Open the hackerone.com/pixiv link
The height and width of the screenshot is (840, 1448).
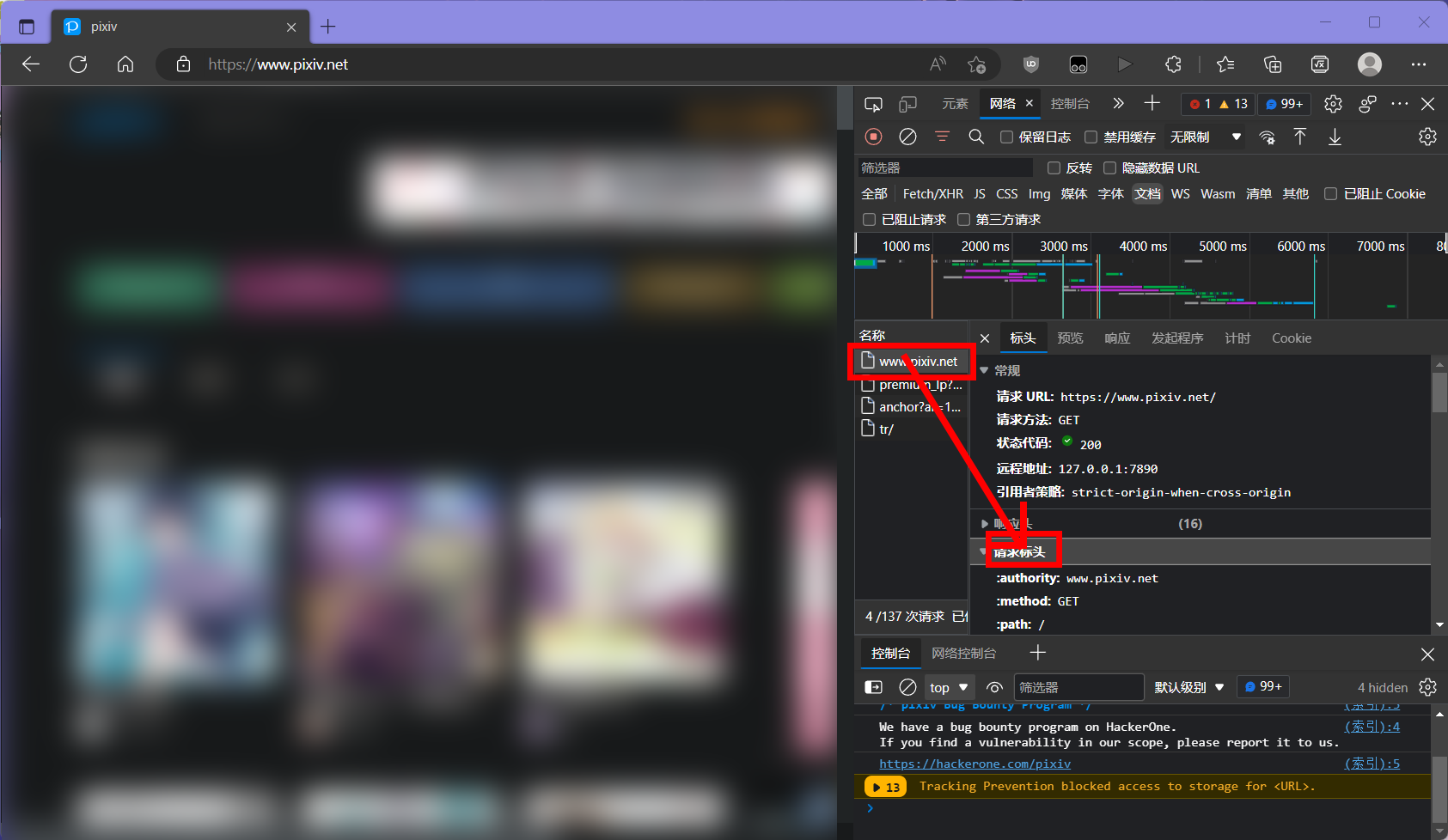pos(974,764)
